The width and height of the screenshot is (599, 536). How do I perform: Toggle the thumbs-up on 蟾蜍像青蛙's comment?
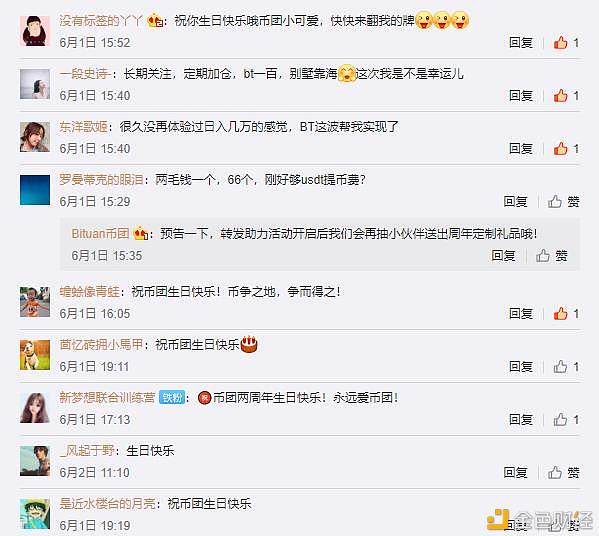coord(566,314)
